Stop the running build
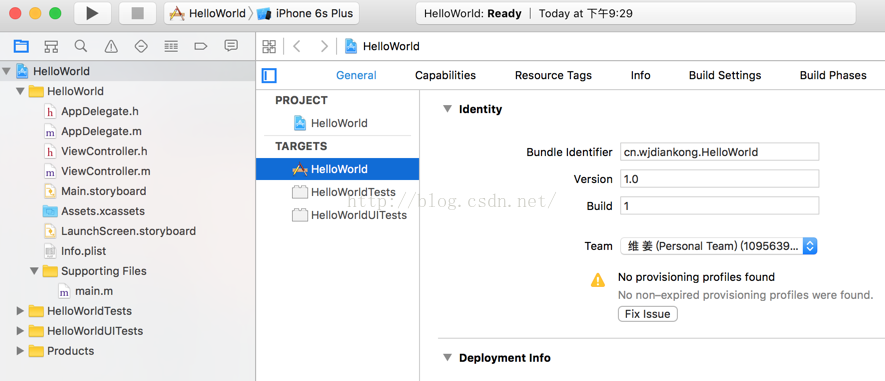This screenshot has width=885, height=381. tap(138, 14)
